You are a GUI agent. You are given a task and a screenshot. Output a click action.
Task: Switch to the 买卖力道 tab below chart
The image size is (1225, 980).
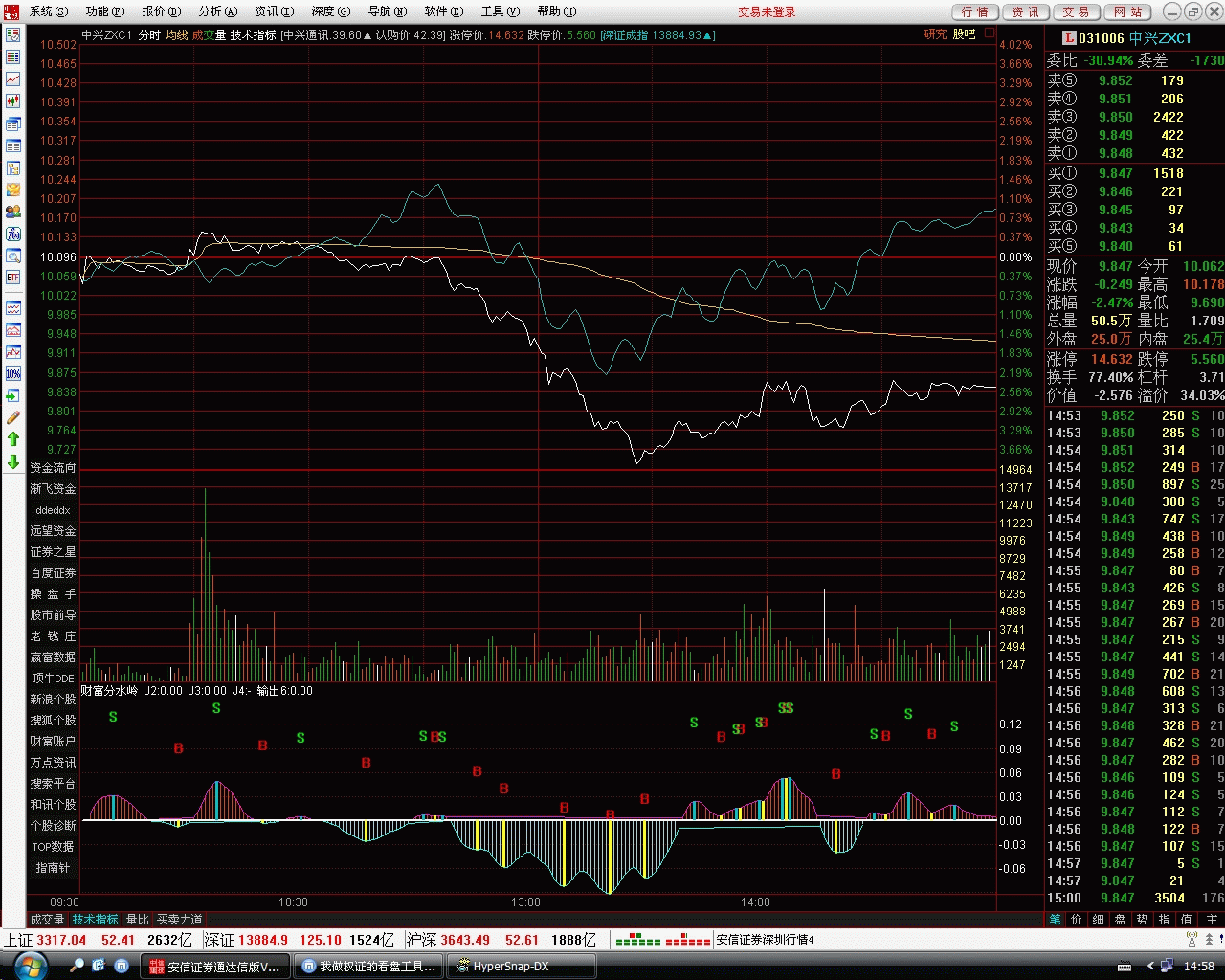pyautogui.click(x=179, y=920)
